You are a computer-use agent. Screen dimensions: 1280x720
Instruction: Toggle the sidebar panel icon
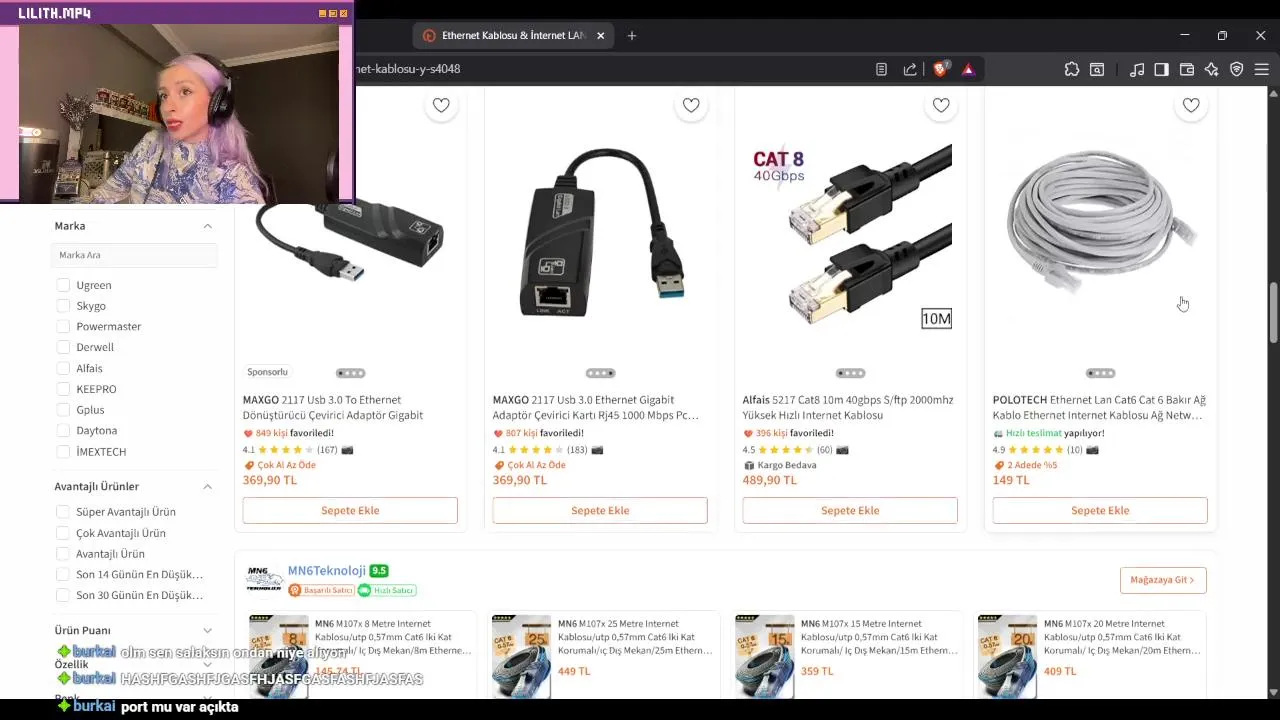click(1161, 69)
